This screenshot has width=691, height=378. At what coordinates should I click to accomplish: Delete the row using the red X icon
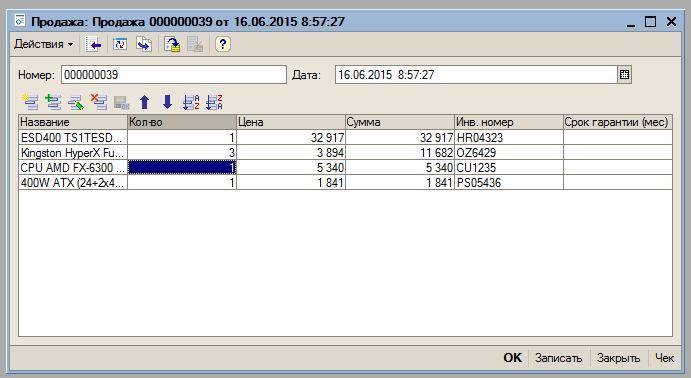(99, 102)
